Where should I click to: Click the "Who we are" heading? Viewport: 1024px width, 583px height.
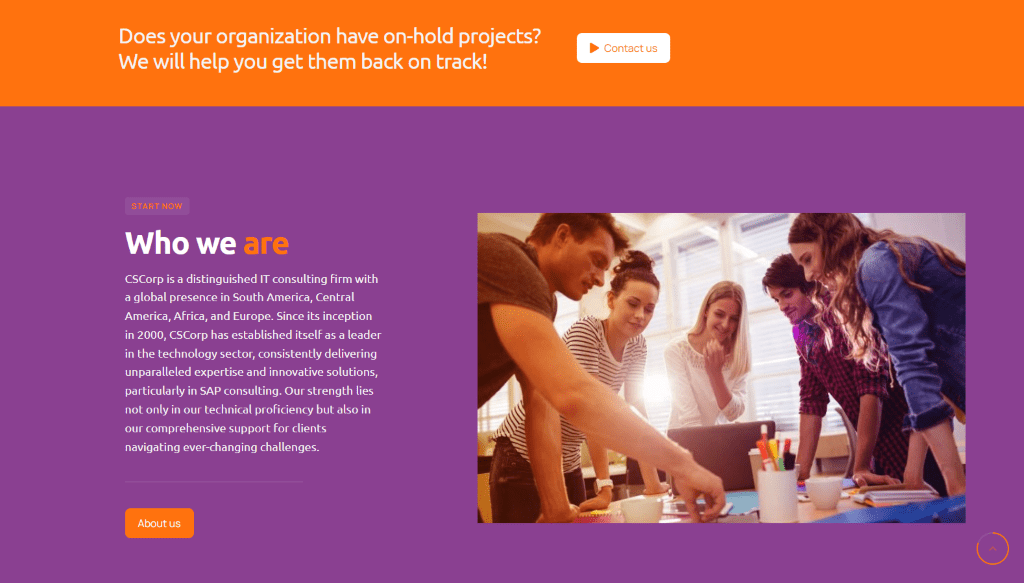206,243
